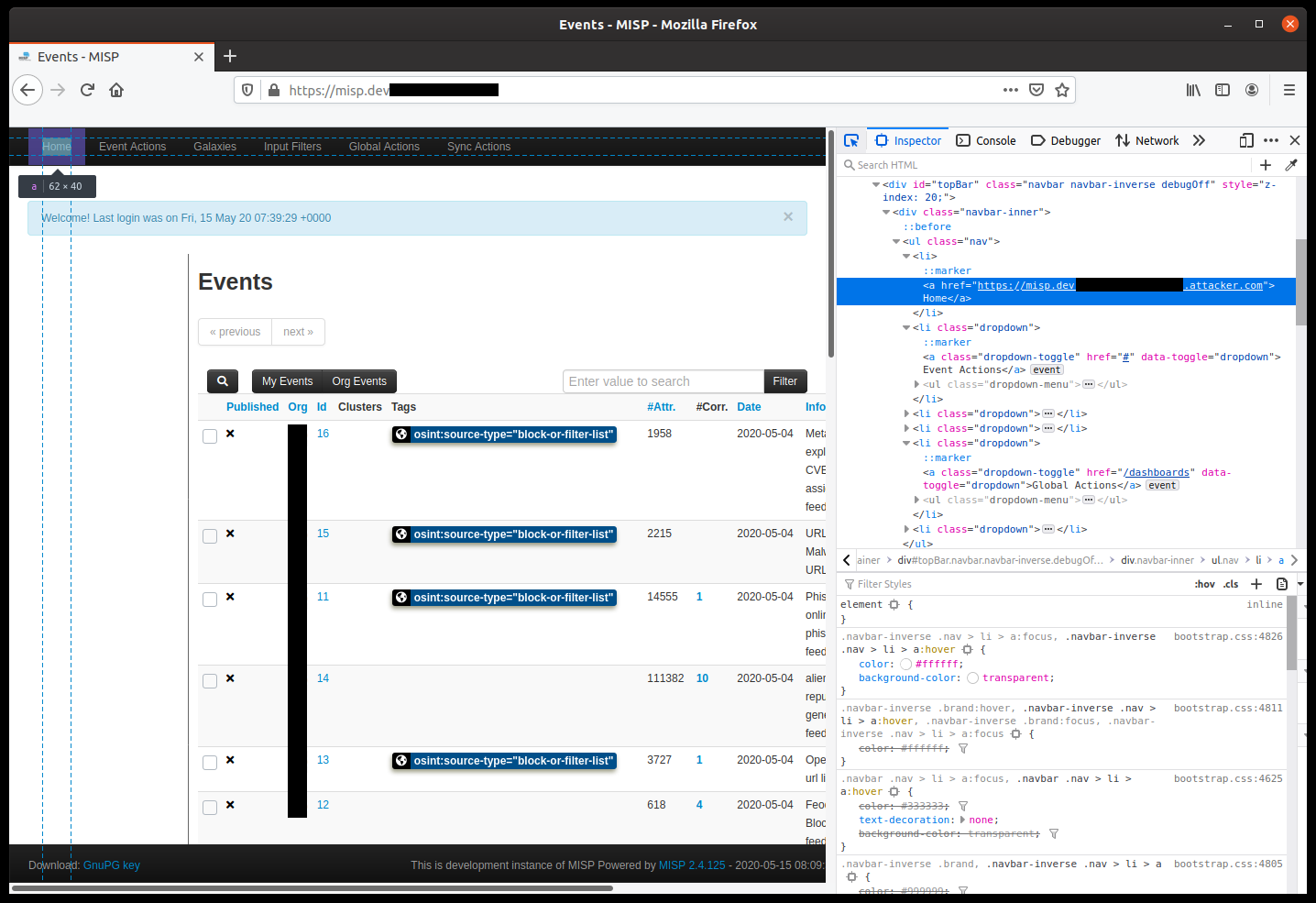Viewport: 1316px width, 903px height.
Task: Save page to Pocket
Action: coord(1036,90)
